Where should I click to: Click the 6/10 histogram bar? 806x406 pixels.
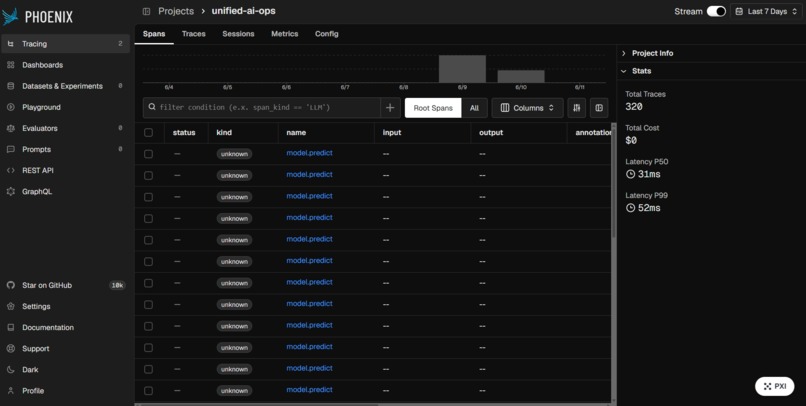pos(521,76)
